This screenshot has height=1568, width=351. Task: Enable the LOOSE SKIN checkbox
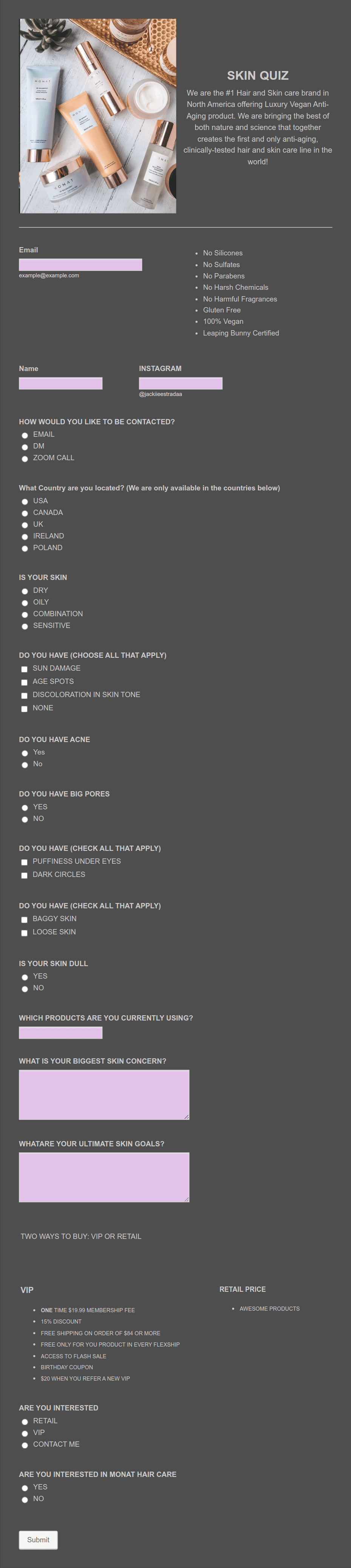[24, 933]
